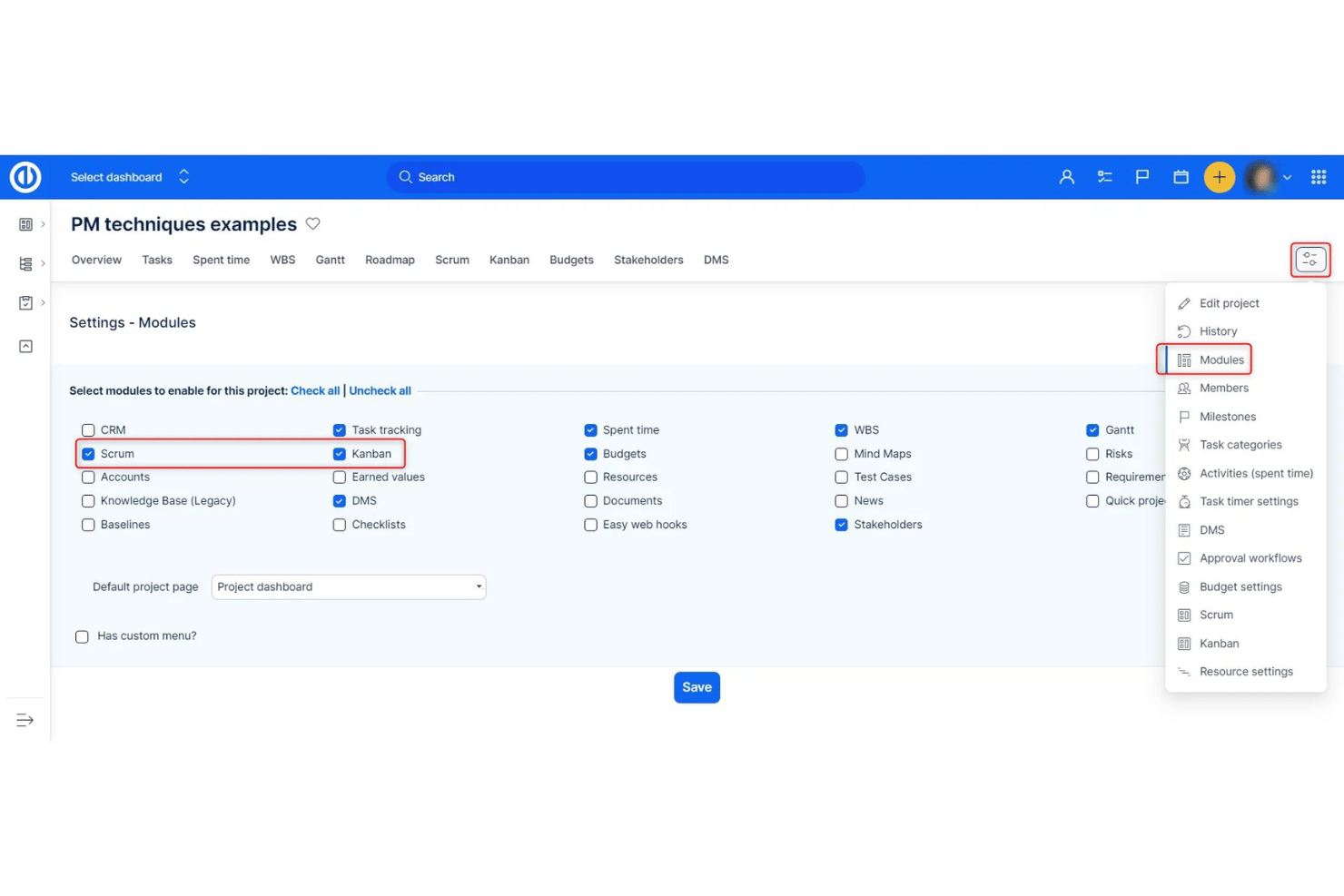Open the calendar icon in top bar
Screen dimensions: 1344x896
coord(1181,177)
